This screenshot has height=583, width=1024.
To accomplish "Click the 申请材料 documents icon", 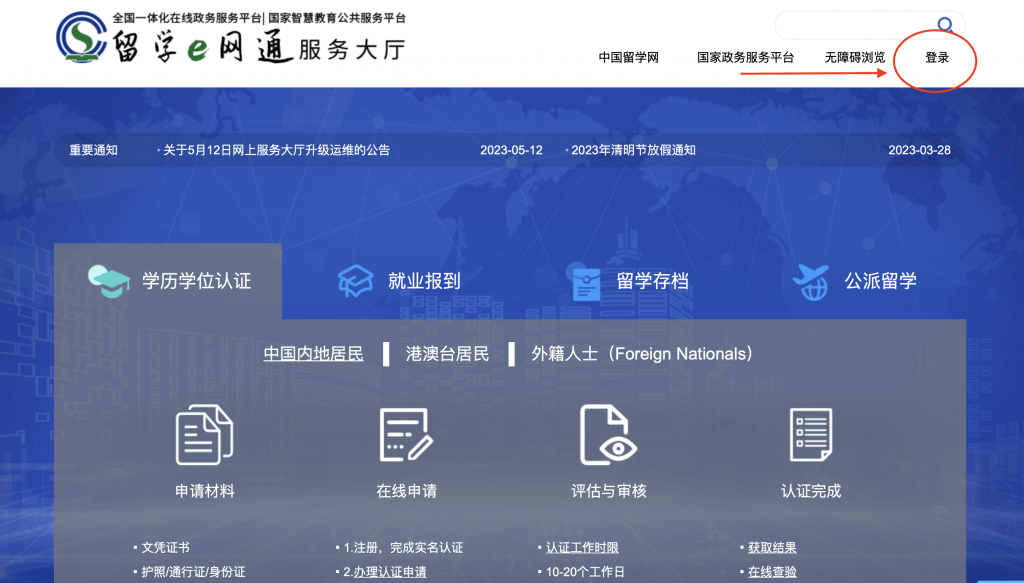I will 204,435.
